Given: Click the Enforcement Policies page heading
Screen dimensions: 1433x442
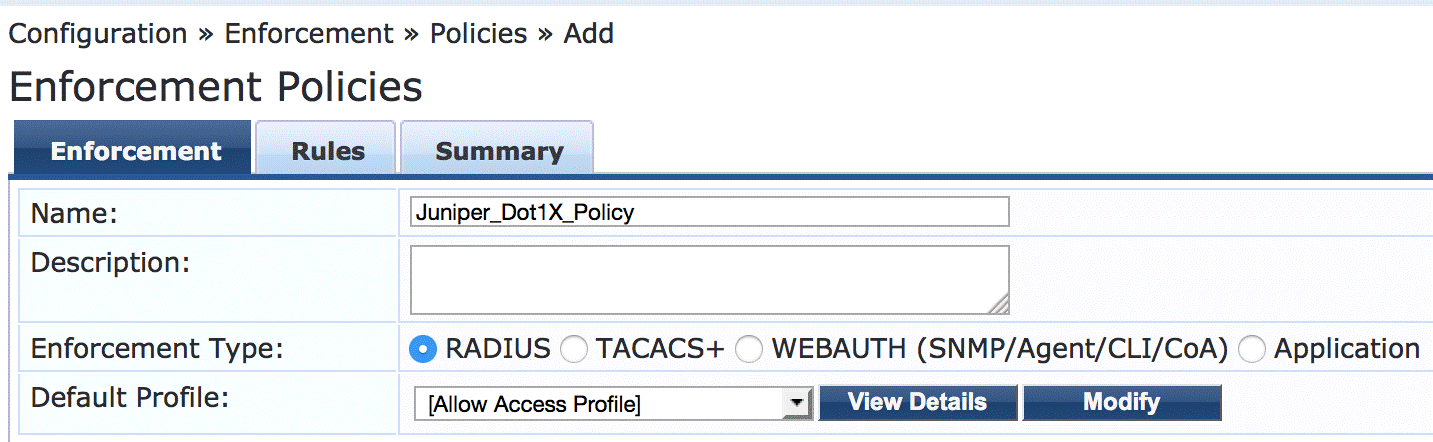Looking at the screenshot, I should coord(216,88).
